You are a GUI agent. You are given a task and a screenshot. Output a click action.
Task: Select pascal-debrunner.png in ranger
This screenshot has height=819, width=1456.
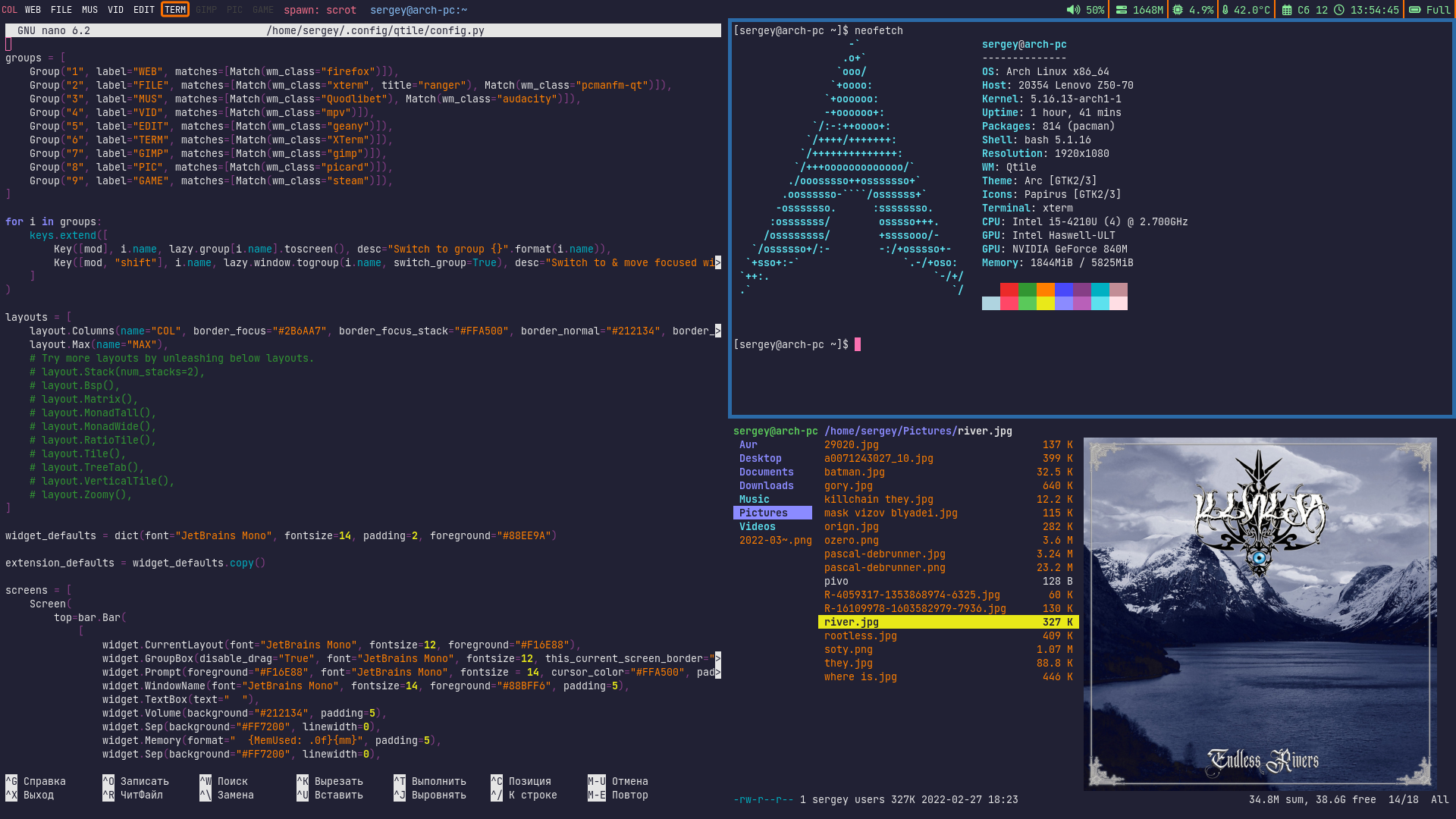(949, 567)
